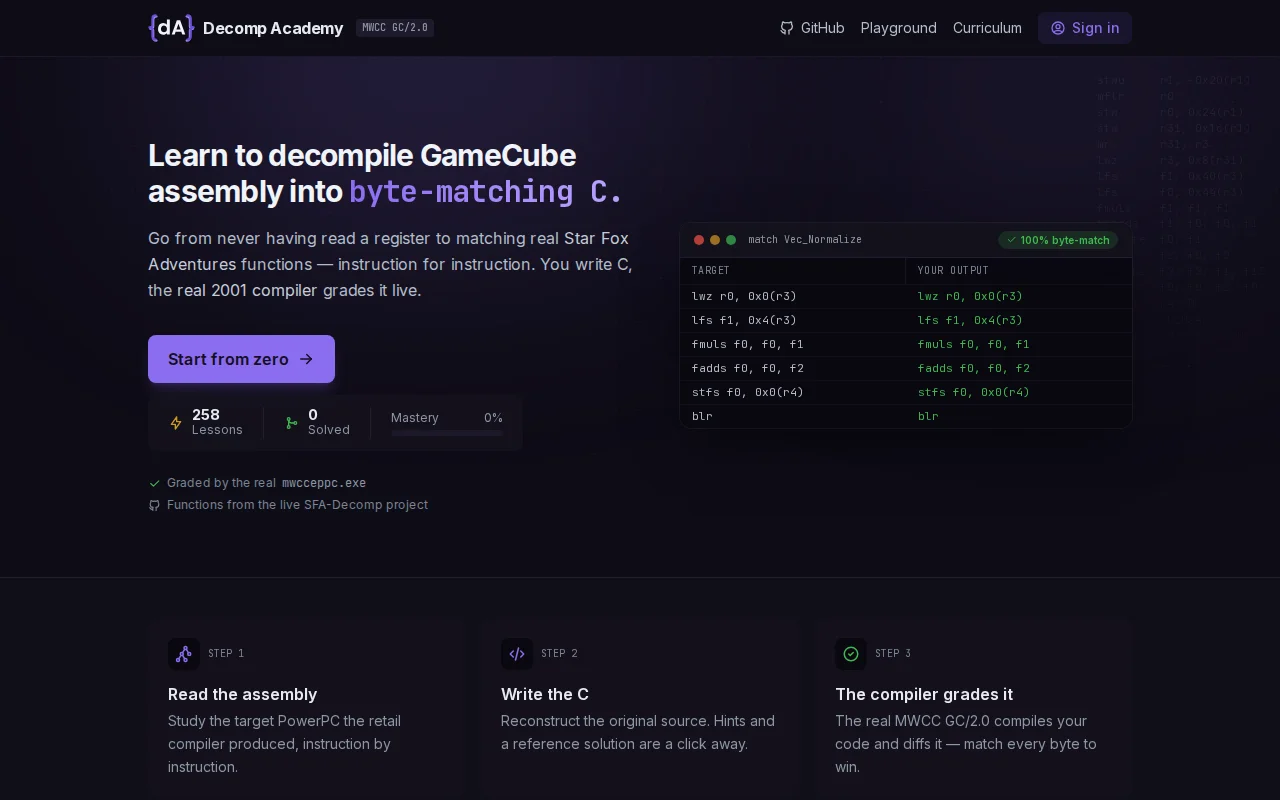Click the red window dot in demo panel

click(x=699, y=240)
